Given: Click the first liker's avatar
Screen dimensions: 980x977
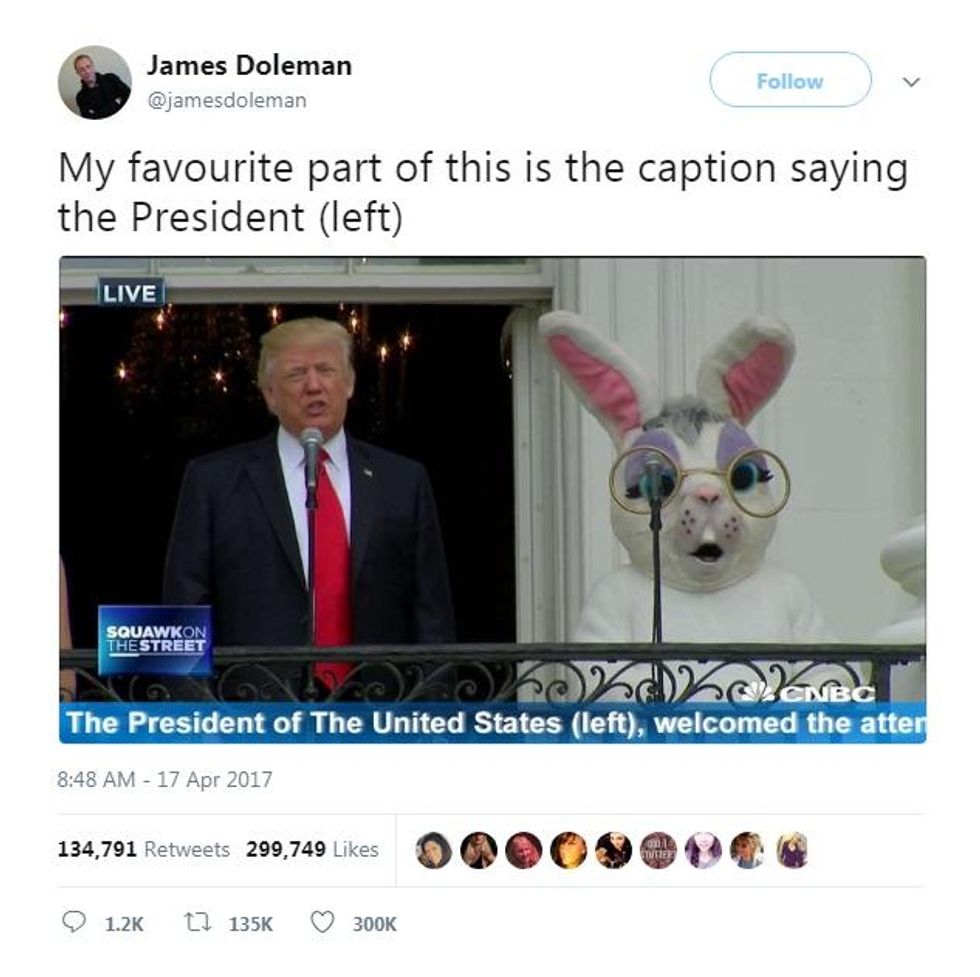Looking at the screenshot, I should 434,850.
